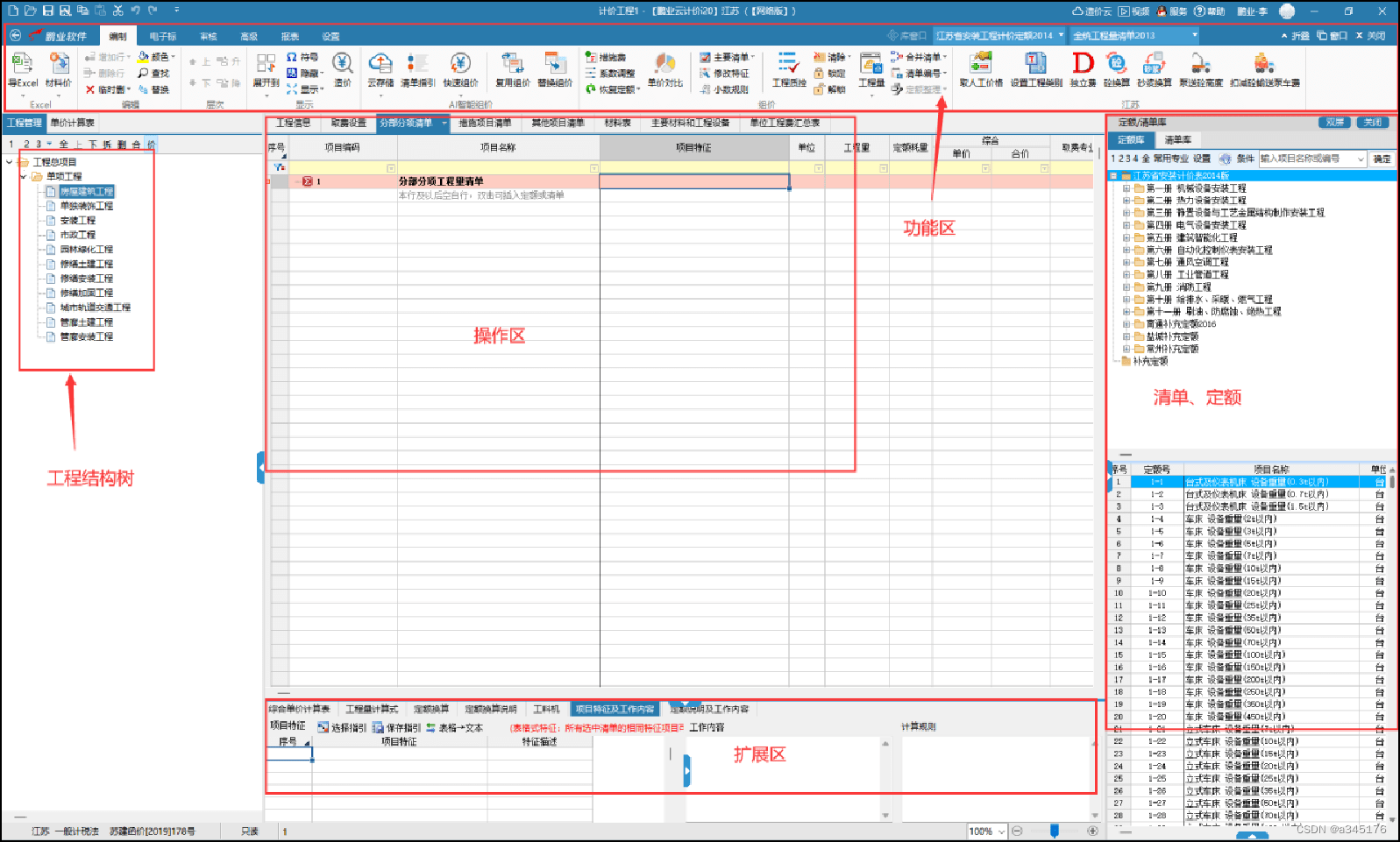Click the 保存指引 button
The image size is (1400, 842).
[396, 727]
